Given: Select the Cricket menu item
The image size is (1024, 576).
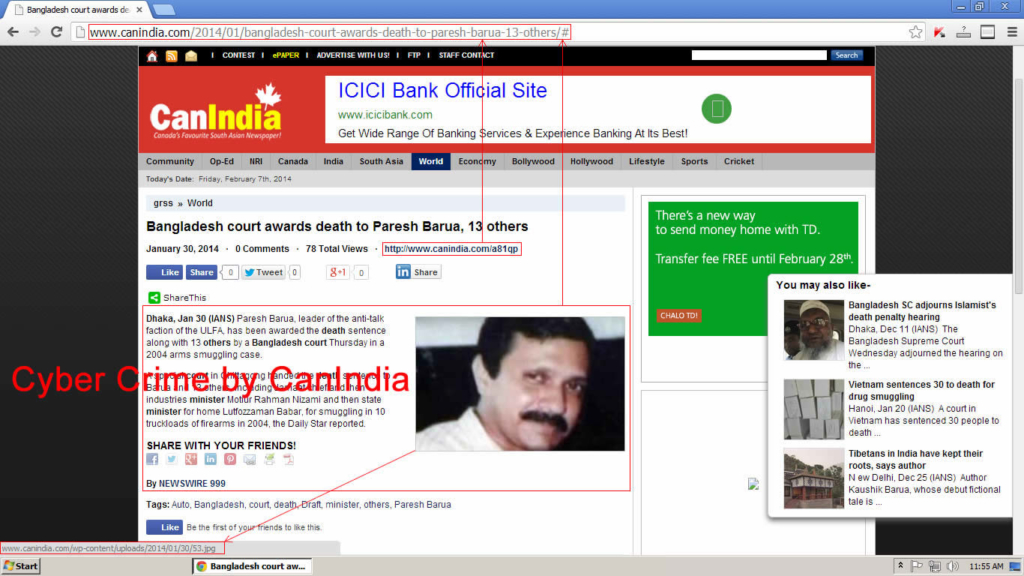Looking at the screenshot, I should click(x=738, y=161).
